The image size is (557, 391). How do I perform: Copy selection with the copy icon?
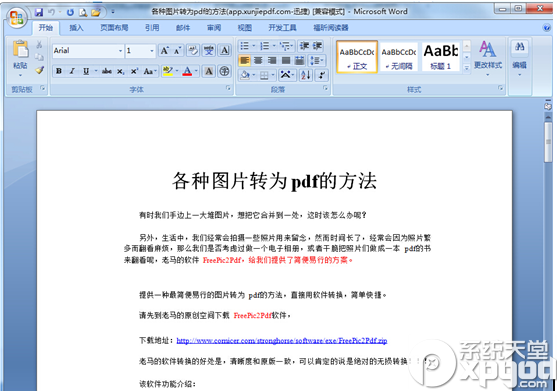39,57
